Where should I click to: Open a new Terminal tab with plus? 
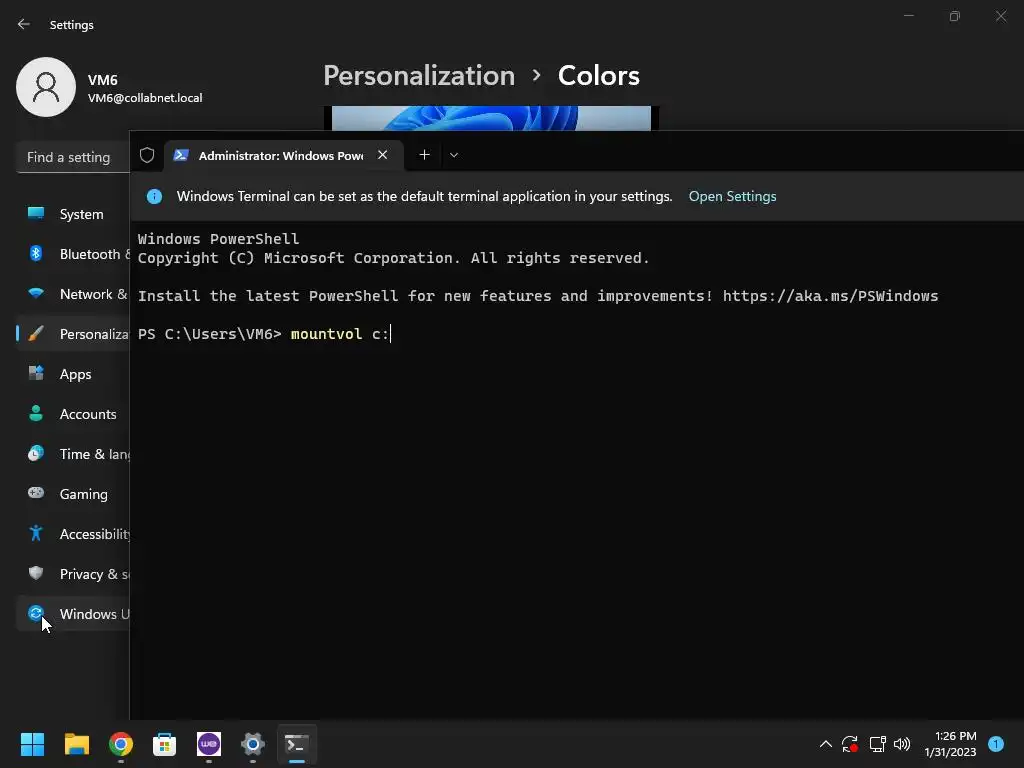[424, 155]
